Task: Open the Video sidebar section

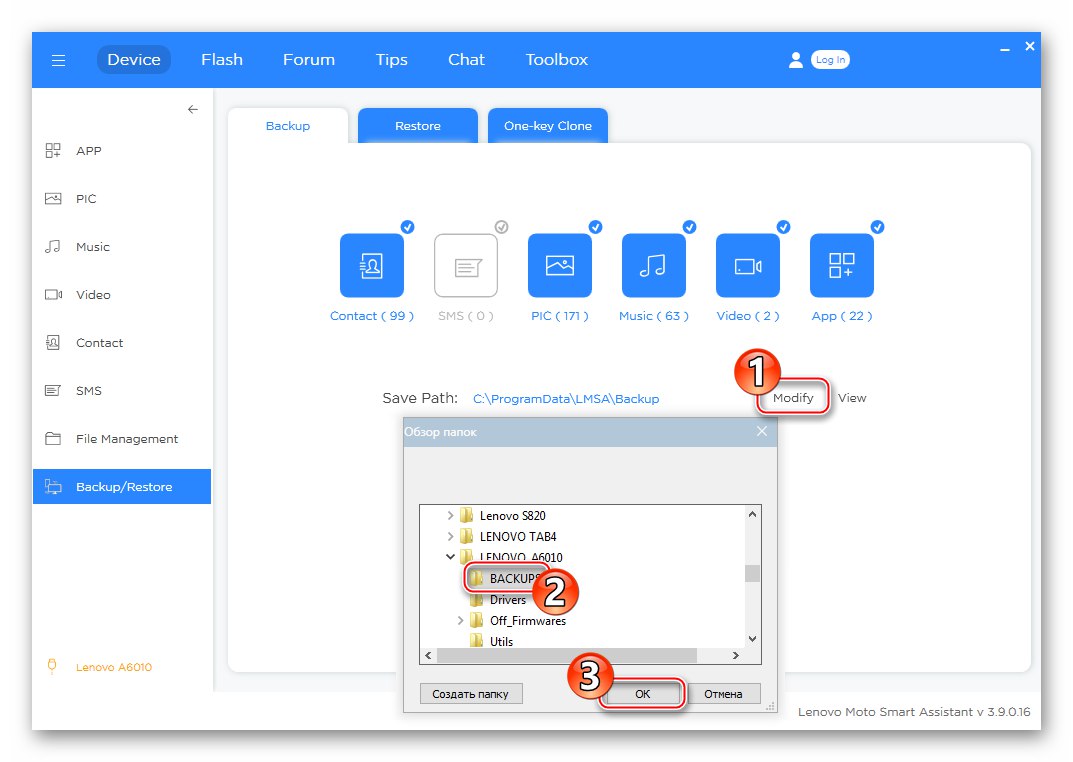Action: 122,295
